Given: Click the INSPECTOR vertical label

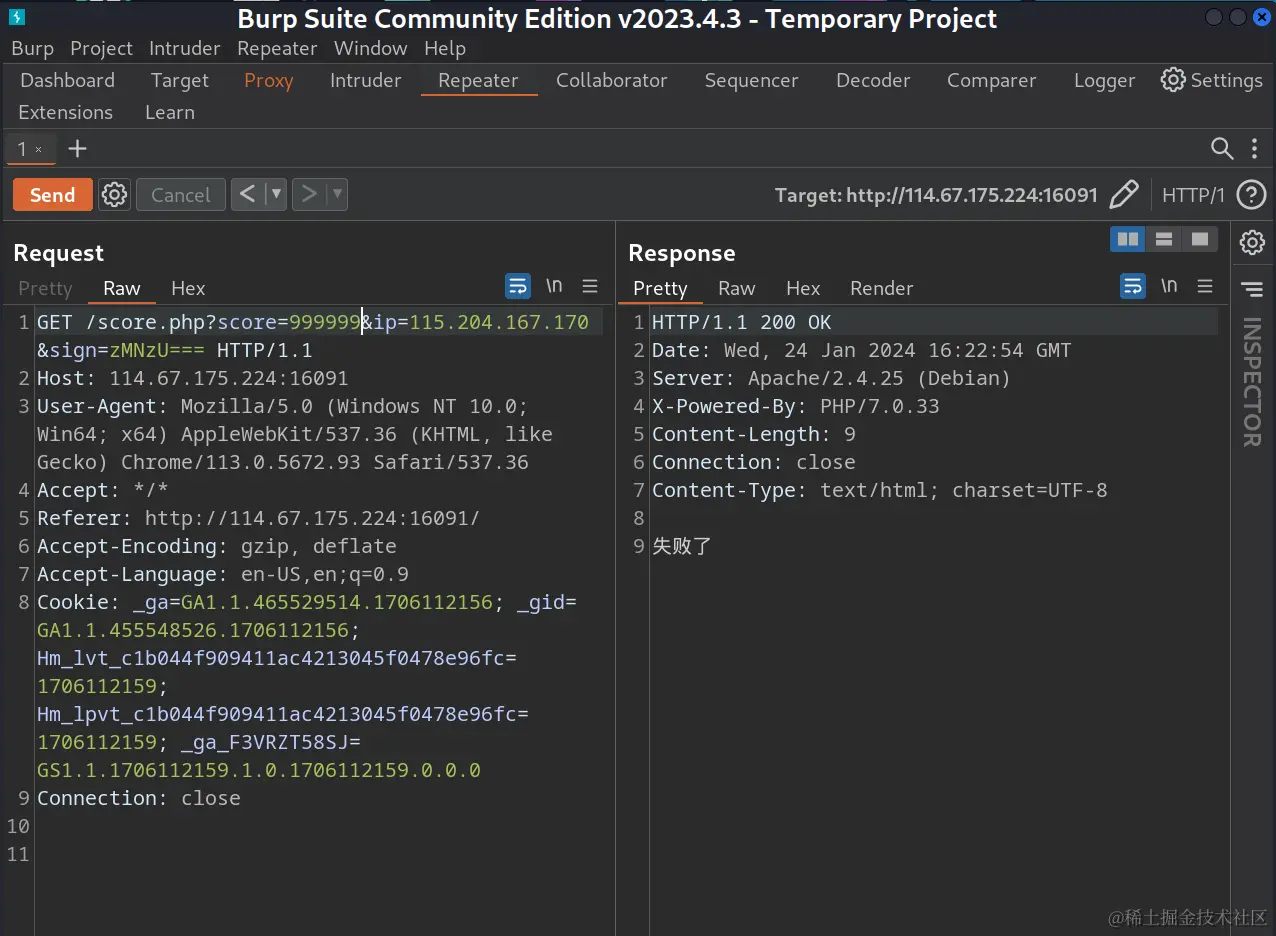Looking at the screenshot, I should coord(1252,382).
